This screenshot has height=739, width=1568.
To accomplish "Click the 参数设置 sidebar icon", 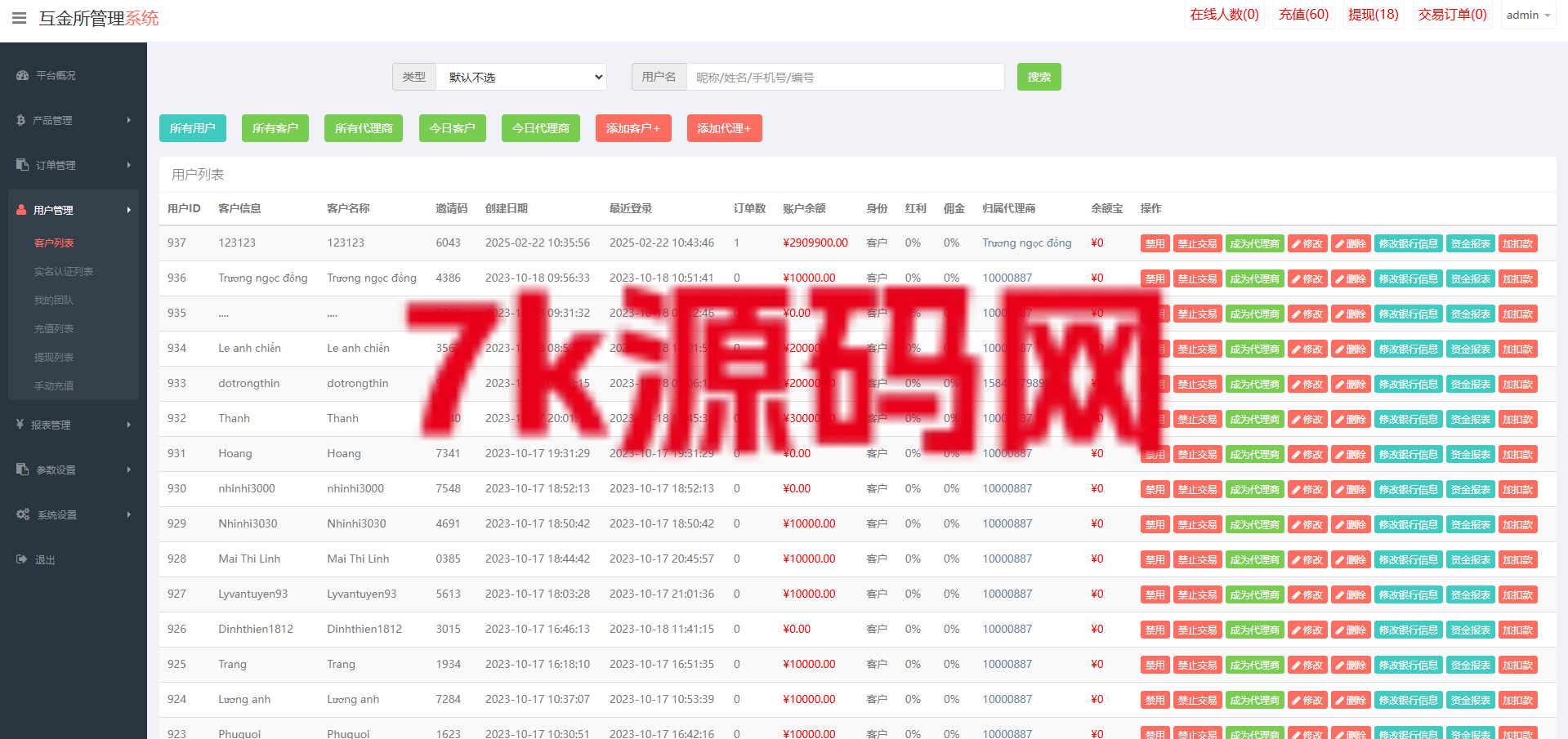I will (x=22, y=470).
